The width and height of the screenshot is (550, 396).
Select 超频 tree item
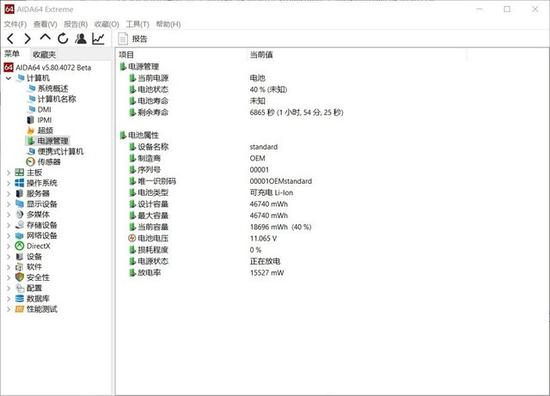(x=45, y=130)
